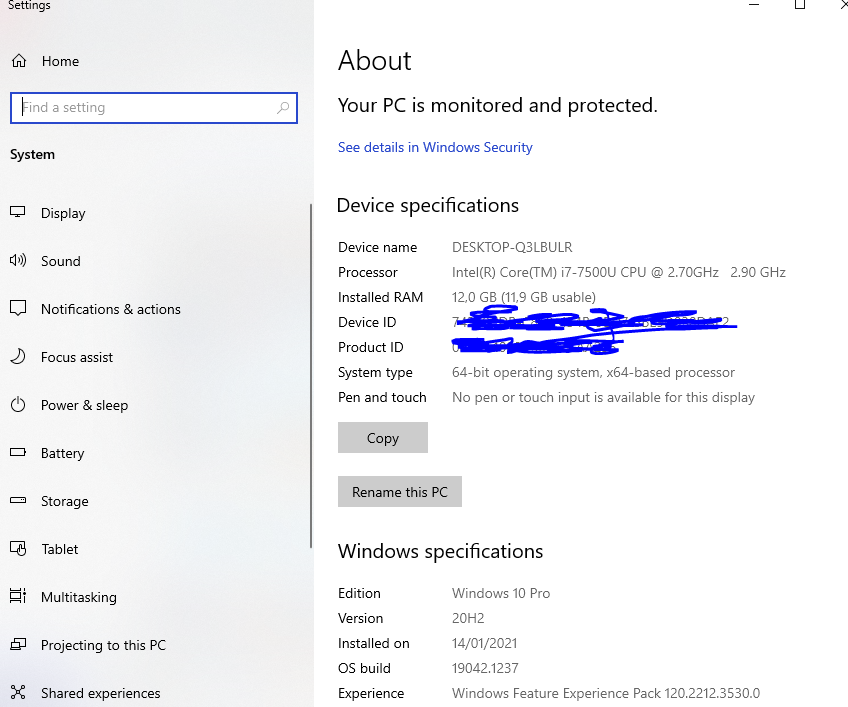Click the Copy button
The width and height of the screenshot is (848, 707).
pyautogui.click(x=383, y=438)
